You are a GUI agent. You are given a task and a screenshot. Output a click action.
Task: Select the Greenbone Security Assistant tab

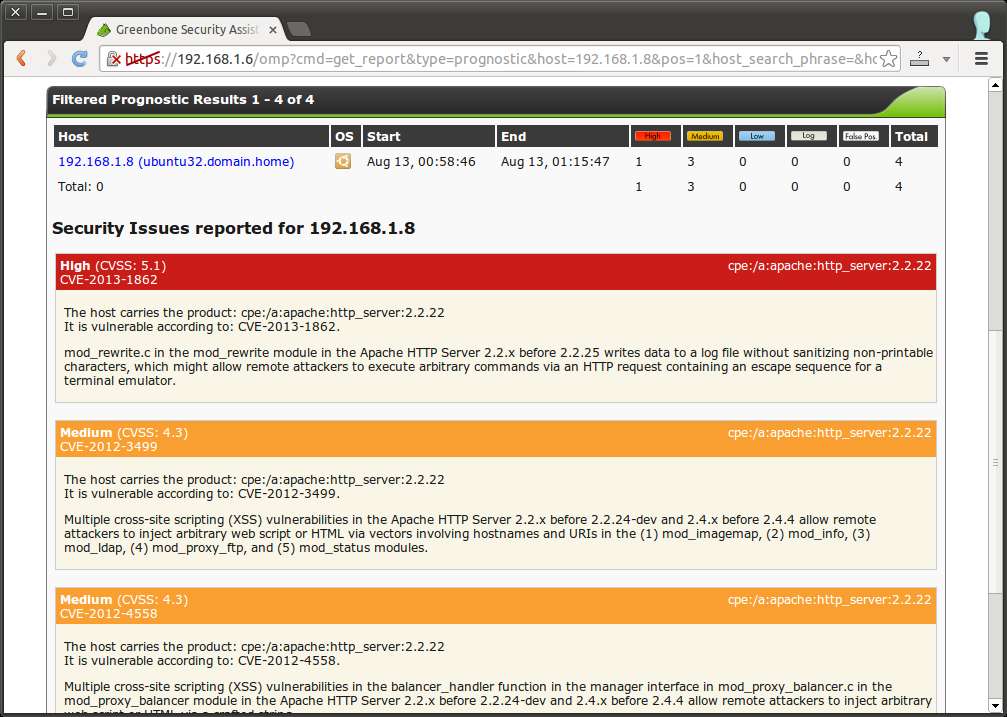tap(186, 30)
